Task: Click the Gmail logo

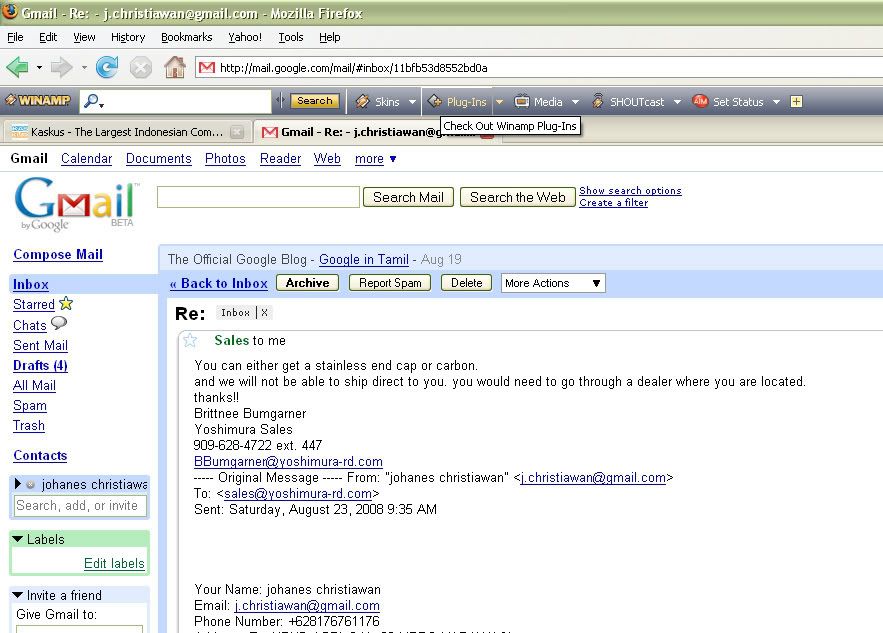Action: 75,204
